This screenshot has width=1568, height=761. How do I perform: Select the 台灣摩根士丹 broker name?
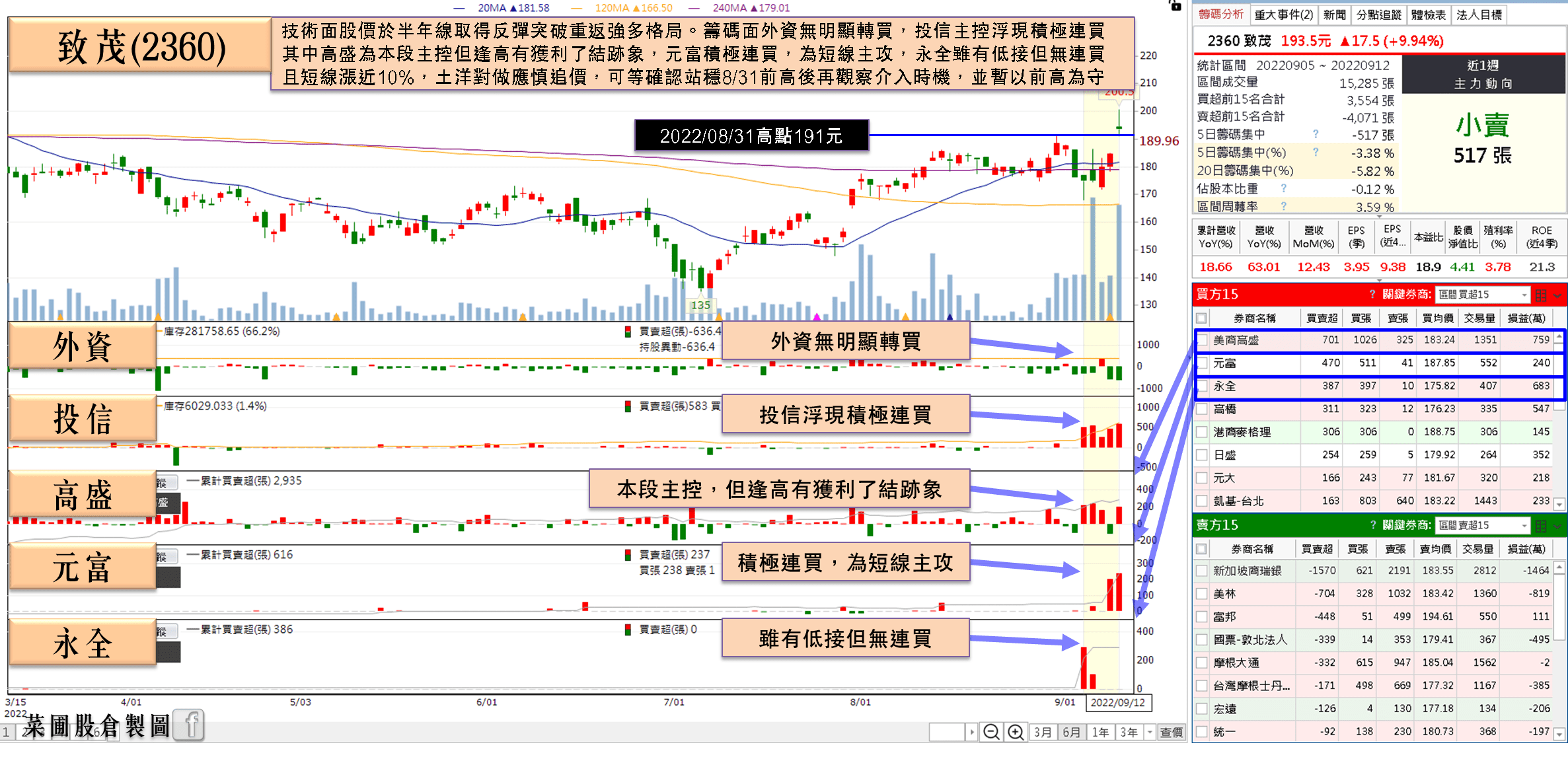(1251, 686)
